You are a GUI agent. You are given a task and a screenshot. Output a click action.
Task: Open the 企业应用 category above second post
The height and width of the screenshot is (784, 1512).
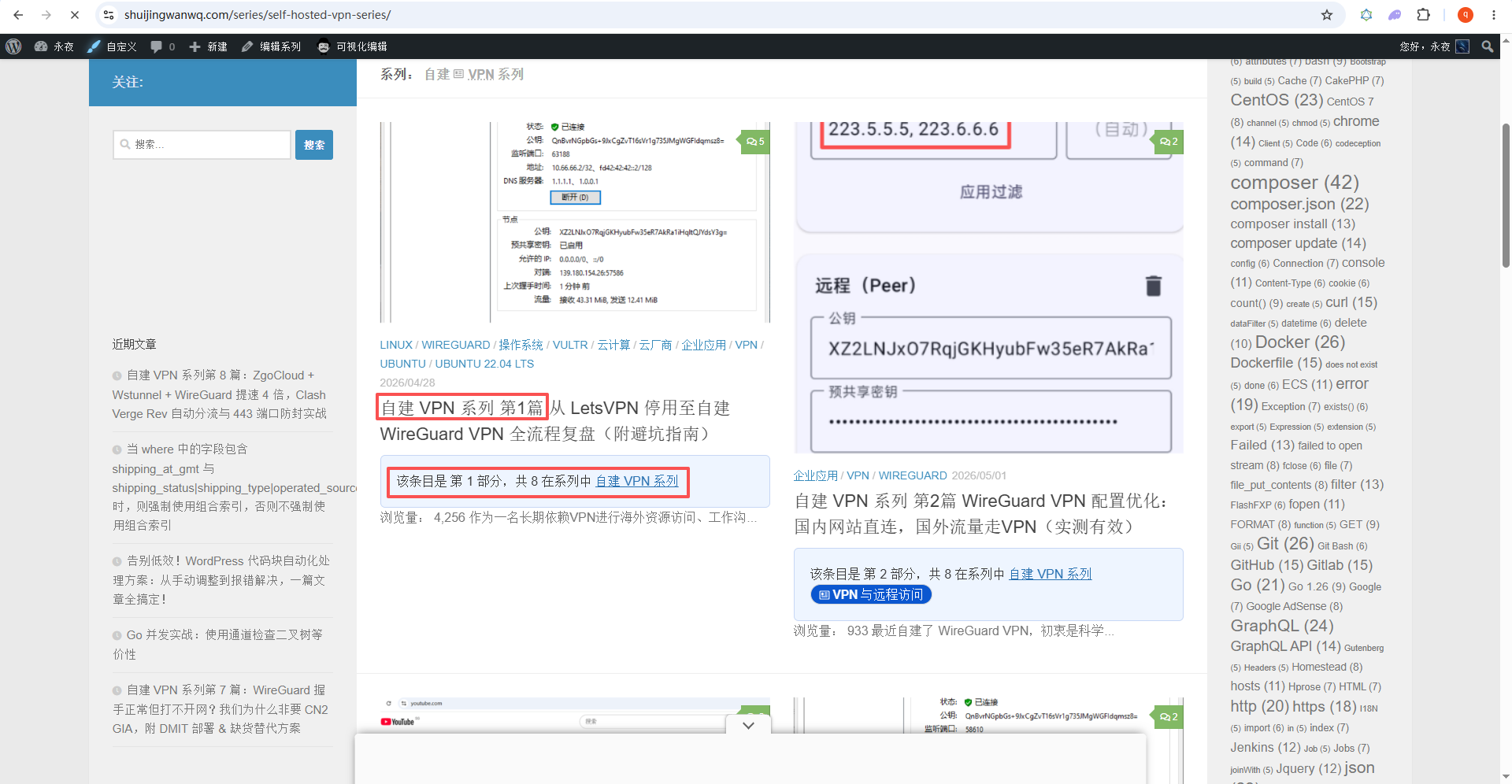816,475
